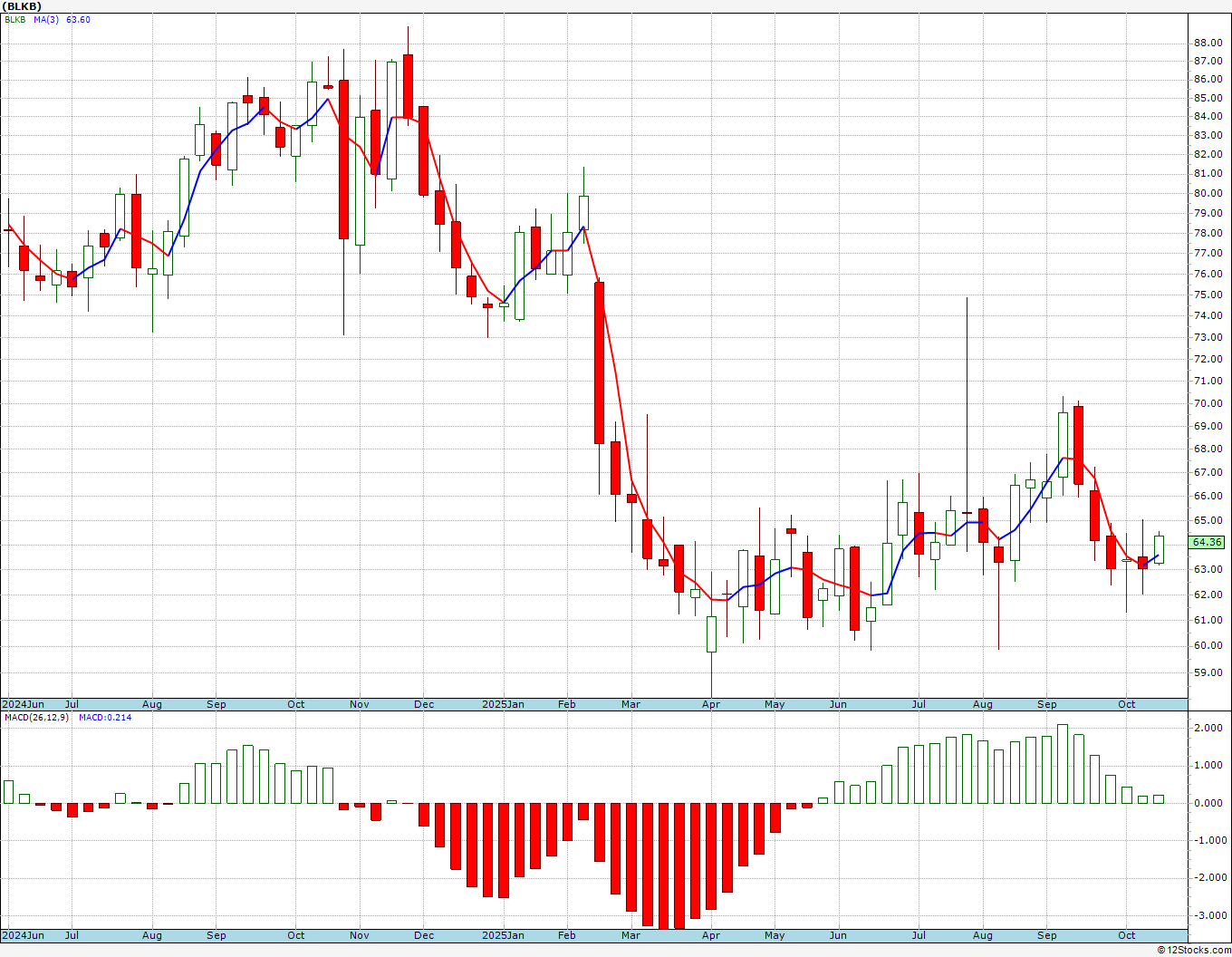This screenshot has width=1232, height=957.
Task: Select 2024Jun on the MACD panel date axis
Action: coord(23,935)
